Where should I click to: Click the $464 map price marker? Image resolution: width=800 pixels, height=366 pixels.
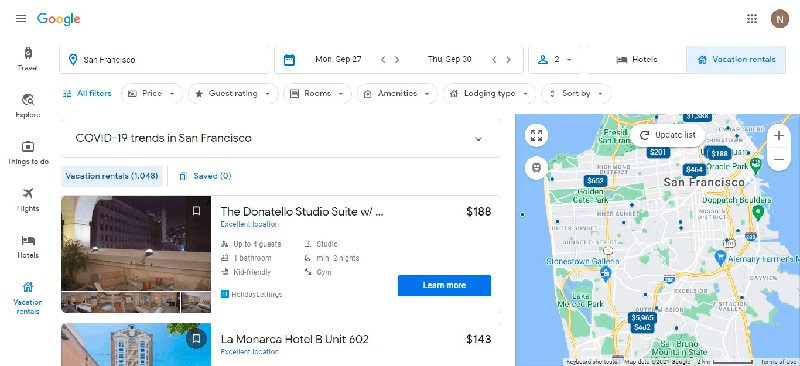coord(694,169)
